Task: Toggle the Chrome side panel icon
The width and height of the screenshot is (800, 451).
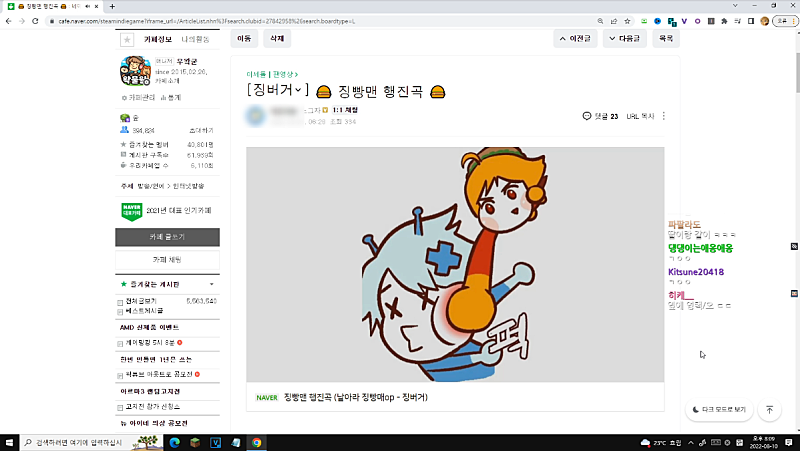Action: tap(751, 21)
